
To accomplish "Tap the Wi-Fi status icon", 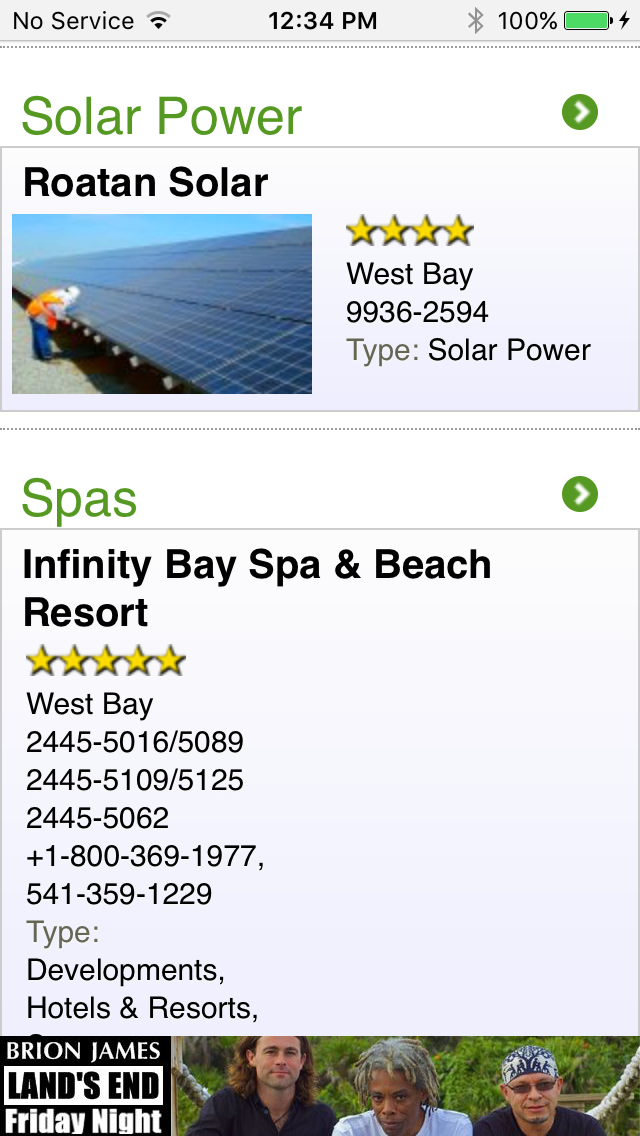I will [x=158, y=20].
